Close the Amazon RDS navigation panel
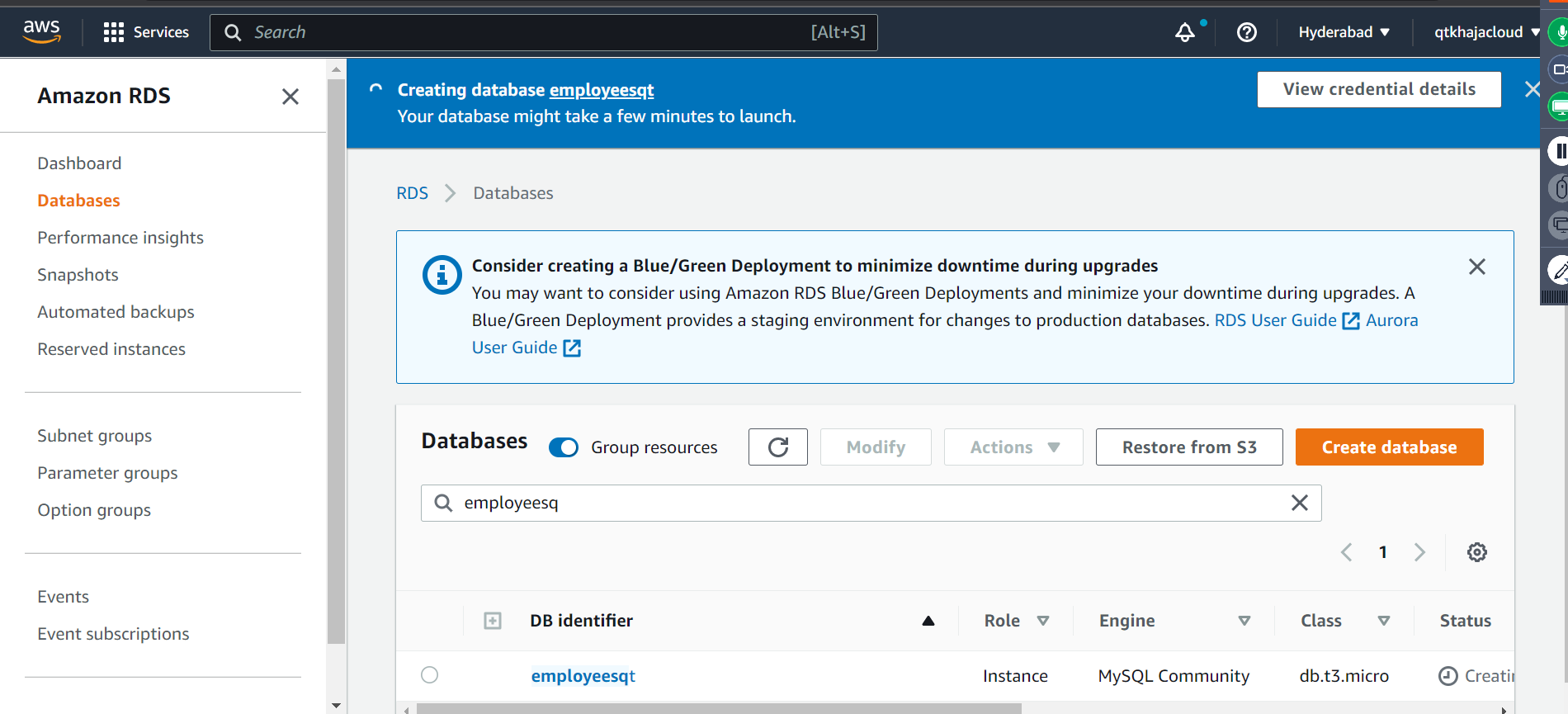 pyautogui.click(x=290, y=97)
